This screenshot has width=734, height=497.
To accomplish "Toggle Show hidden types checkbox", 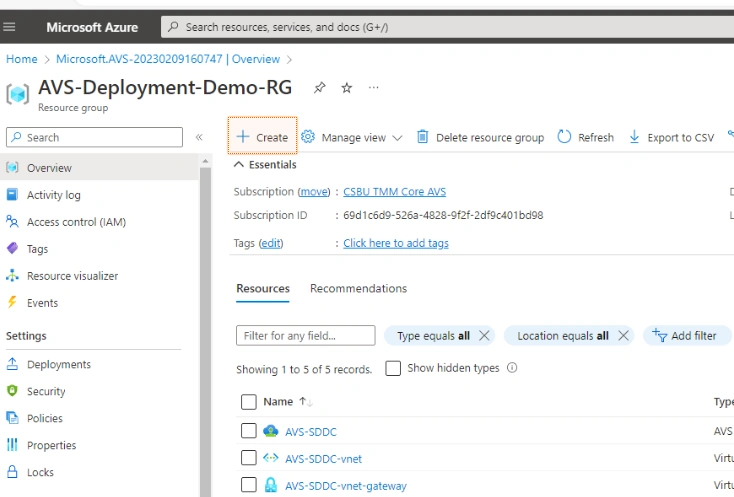I will 393,368.
